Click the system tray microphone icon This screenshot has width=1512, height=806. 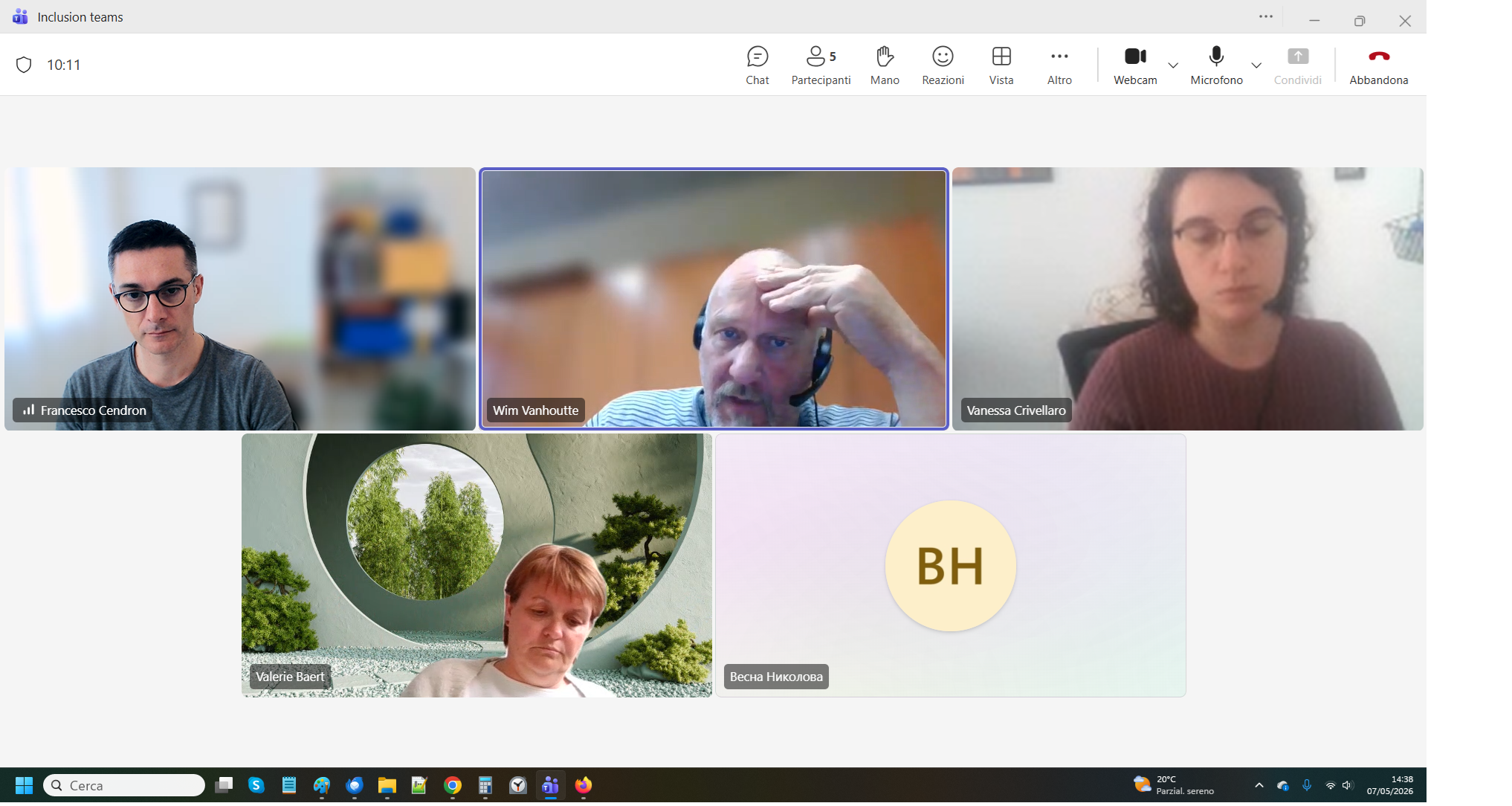[1307, 785]
